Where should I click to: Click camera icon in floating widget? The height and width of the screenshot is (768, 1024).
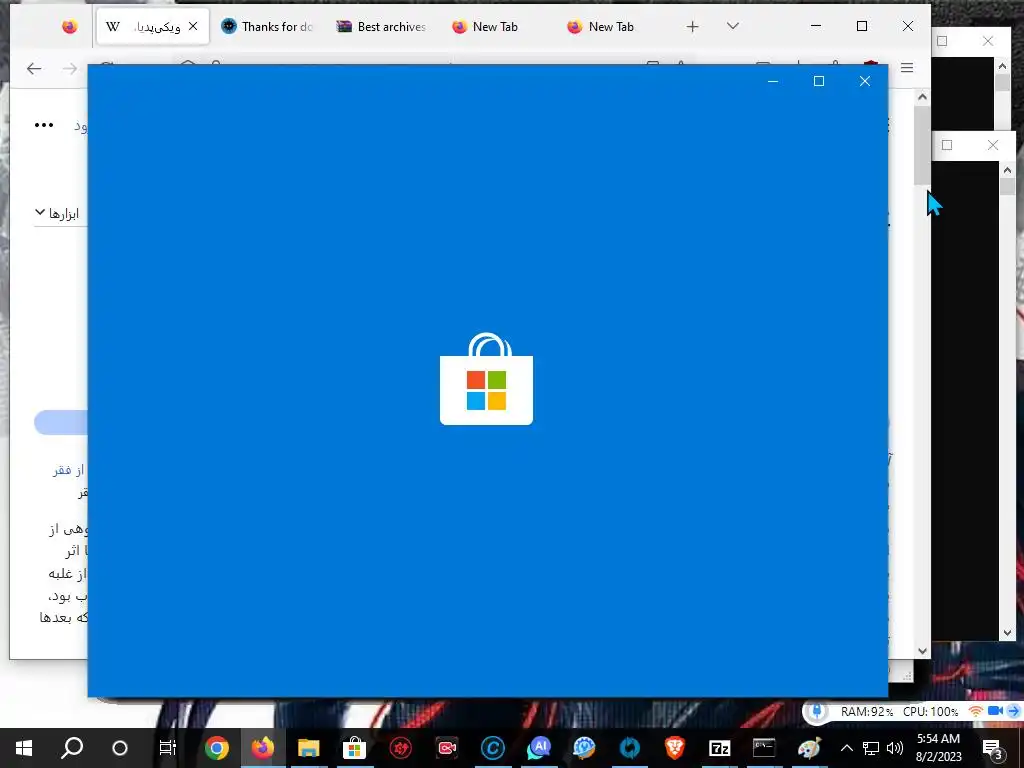click(x=995, y=711)
